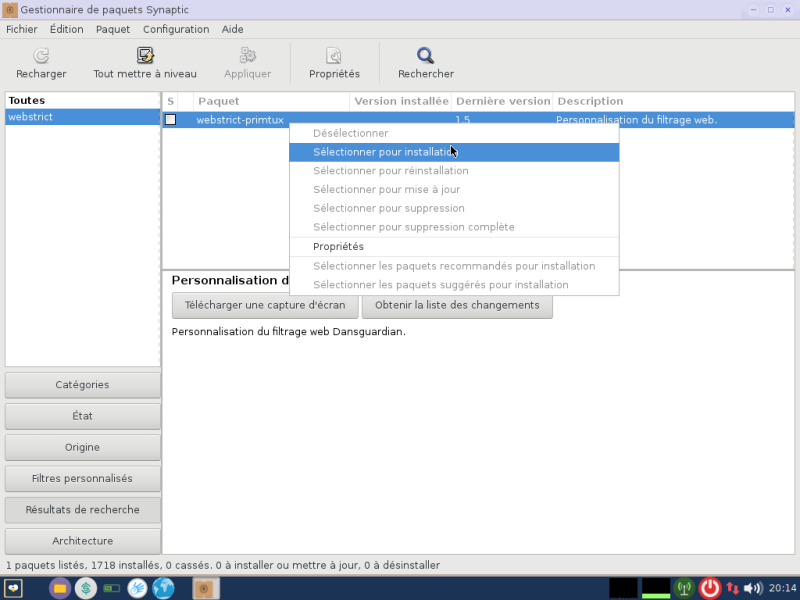Choose Sélectionner pour installation
Viewport: 800px width, 600px height.
454,152
